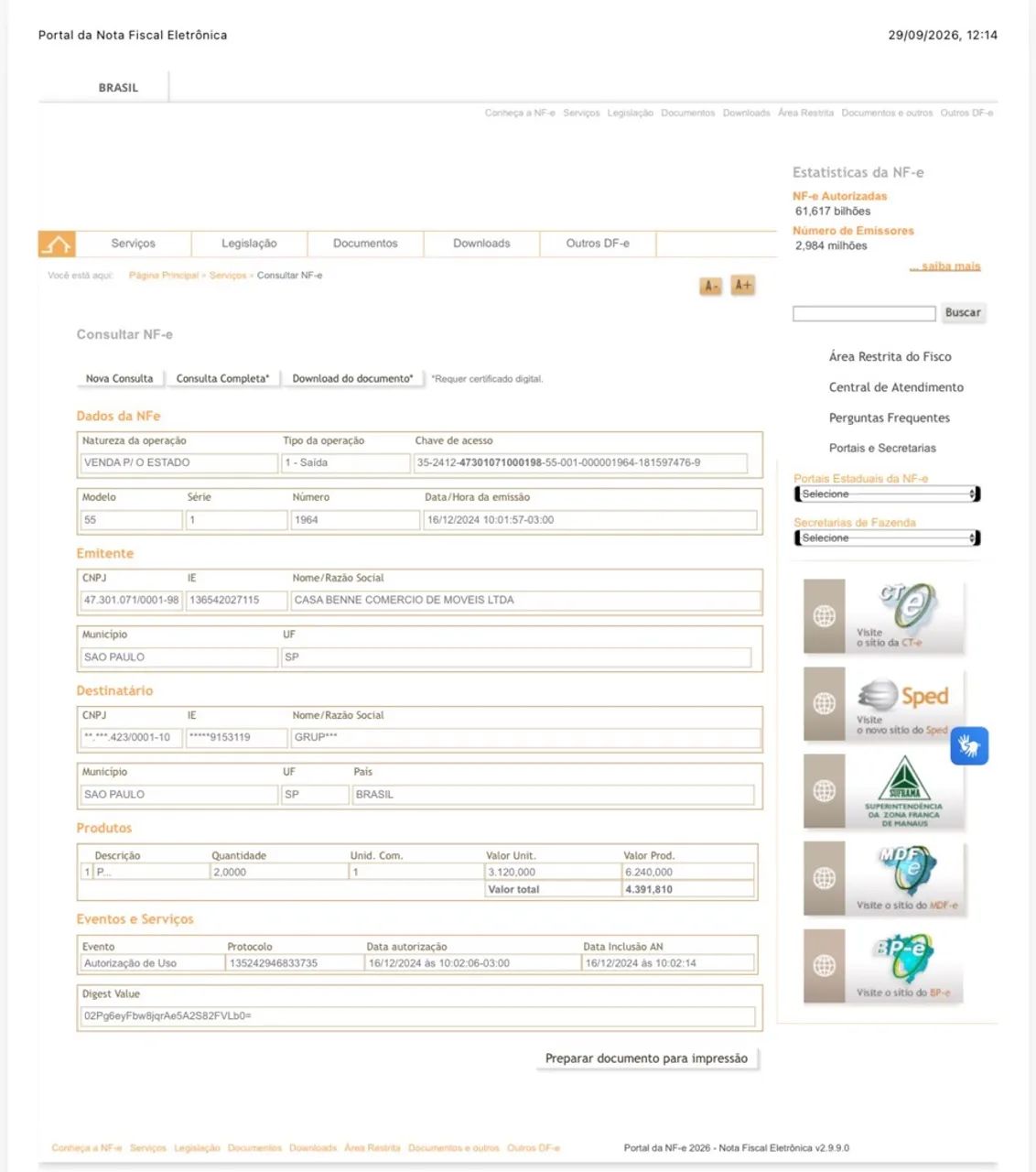Click the Consulta Completa button
1036x1172 pixels.
click(222, 378)
